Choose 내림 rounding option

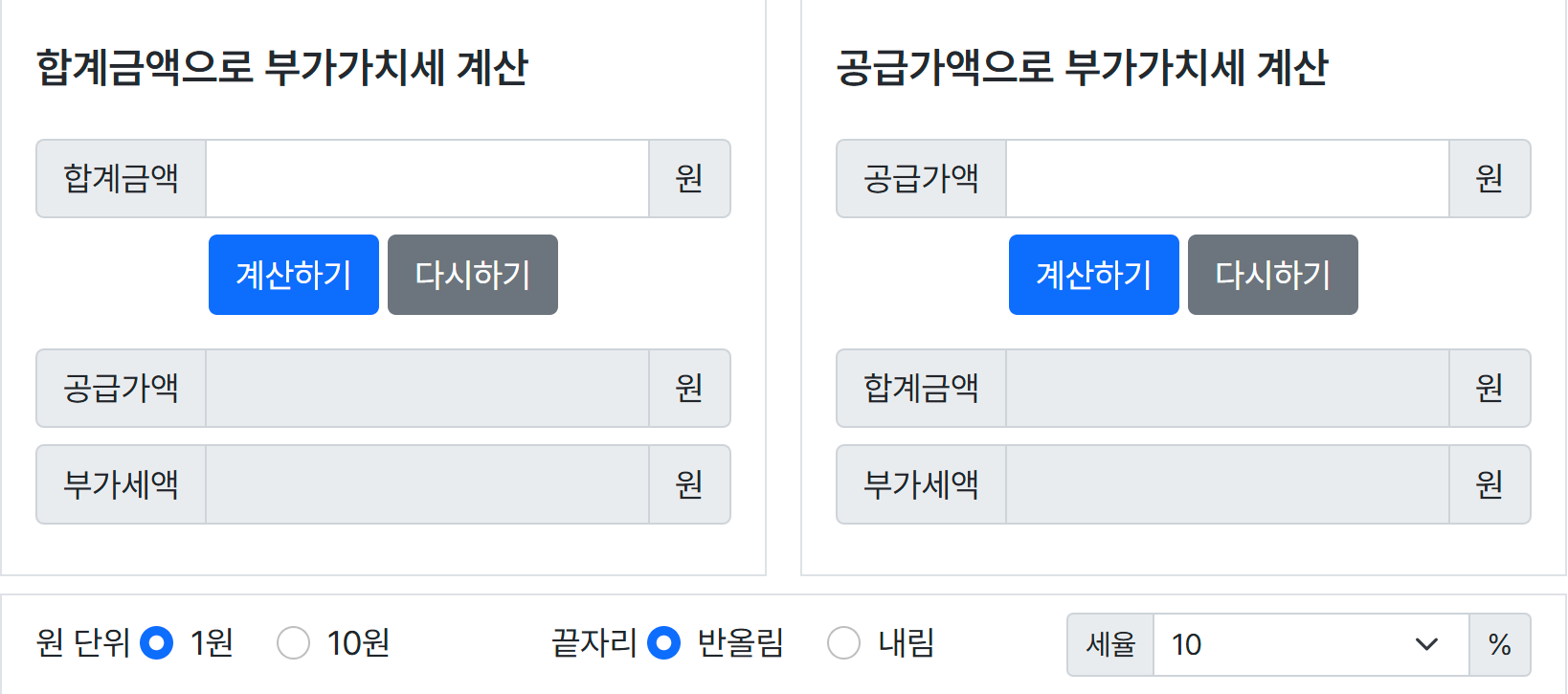(843, 643)
